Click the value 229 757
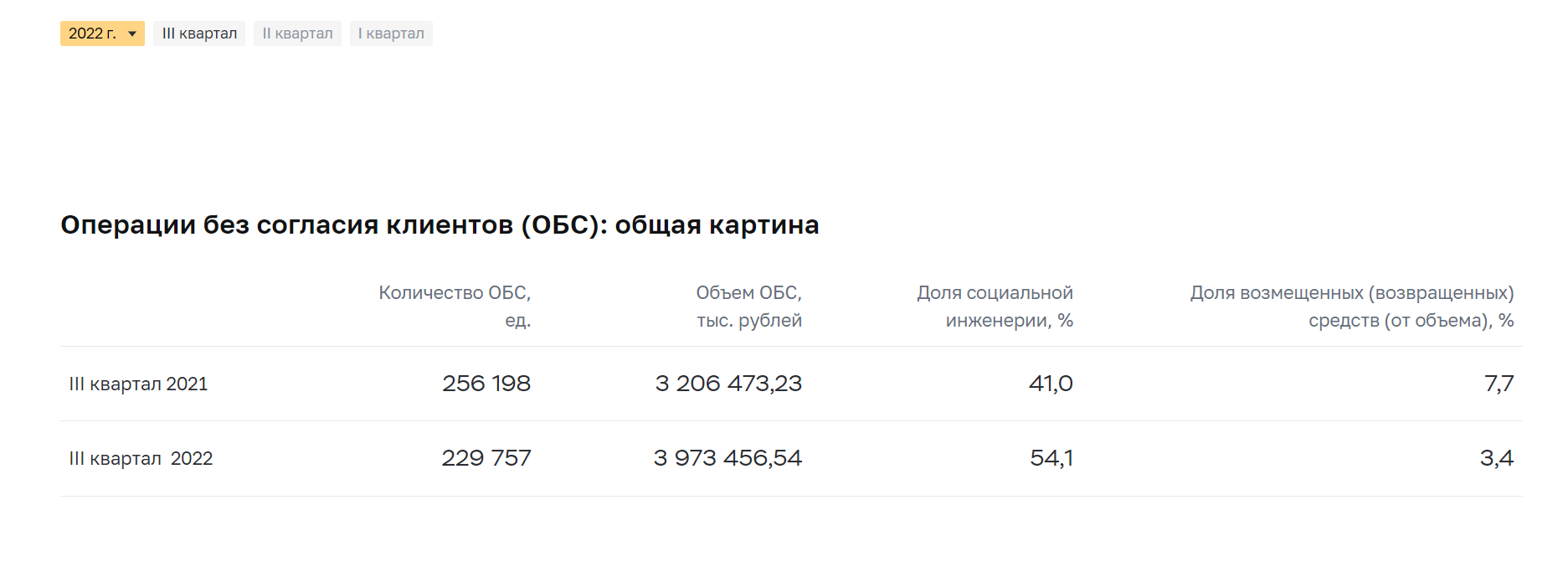 pos(486,458)
